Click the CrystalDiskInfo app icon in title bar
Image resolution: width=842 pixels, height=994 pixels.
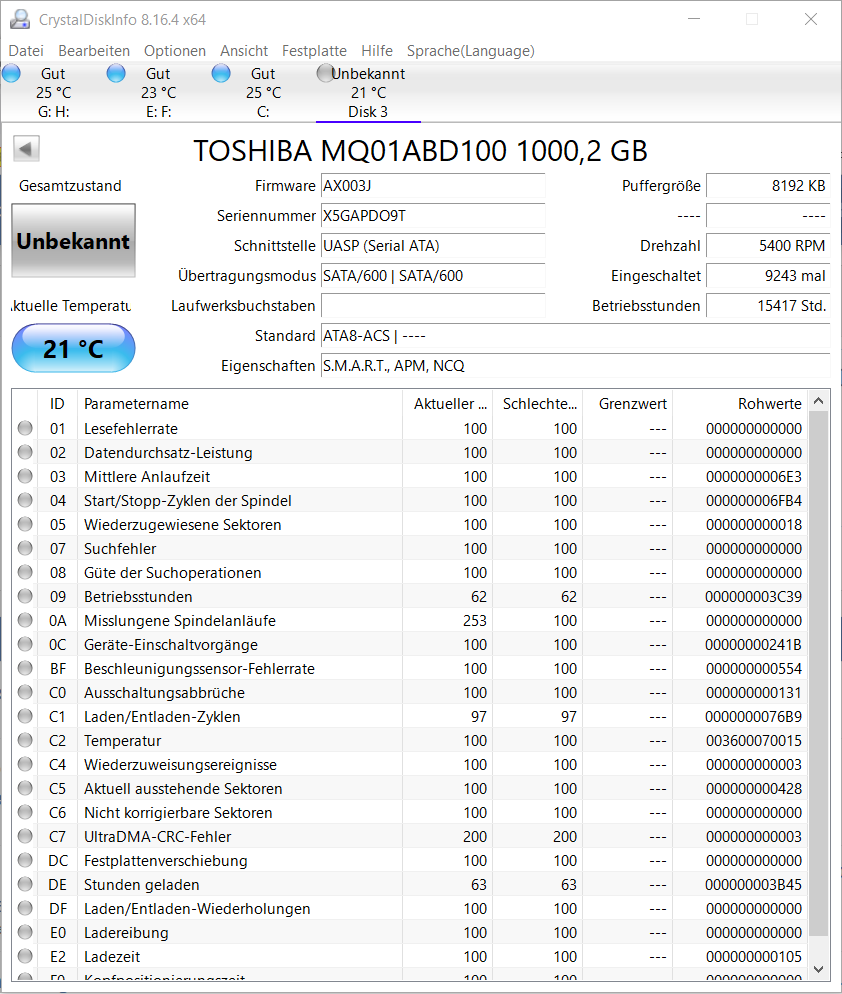click(x=20, y=20)
